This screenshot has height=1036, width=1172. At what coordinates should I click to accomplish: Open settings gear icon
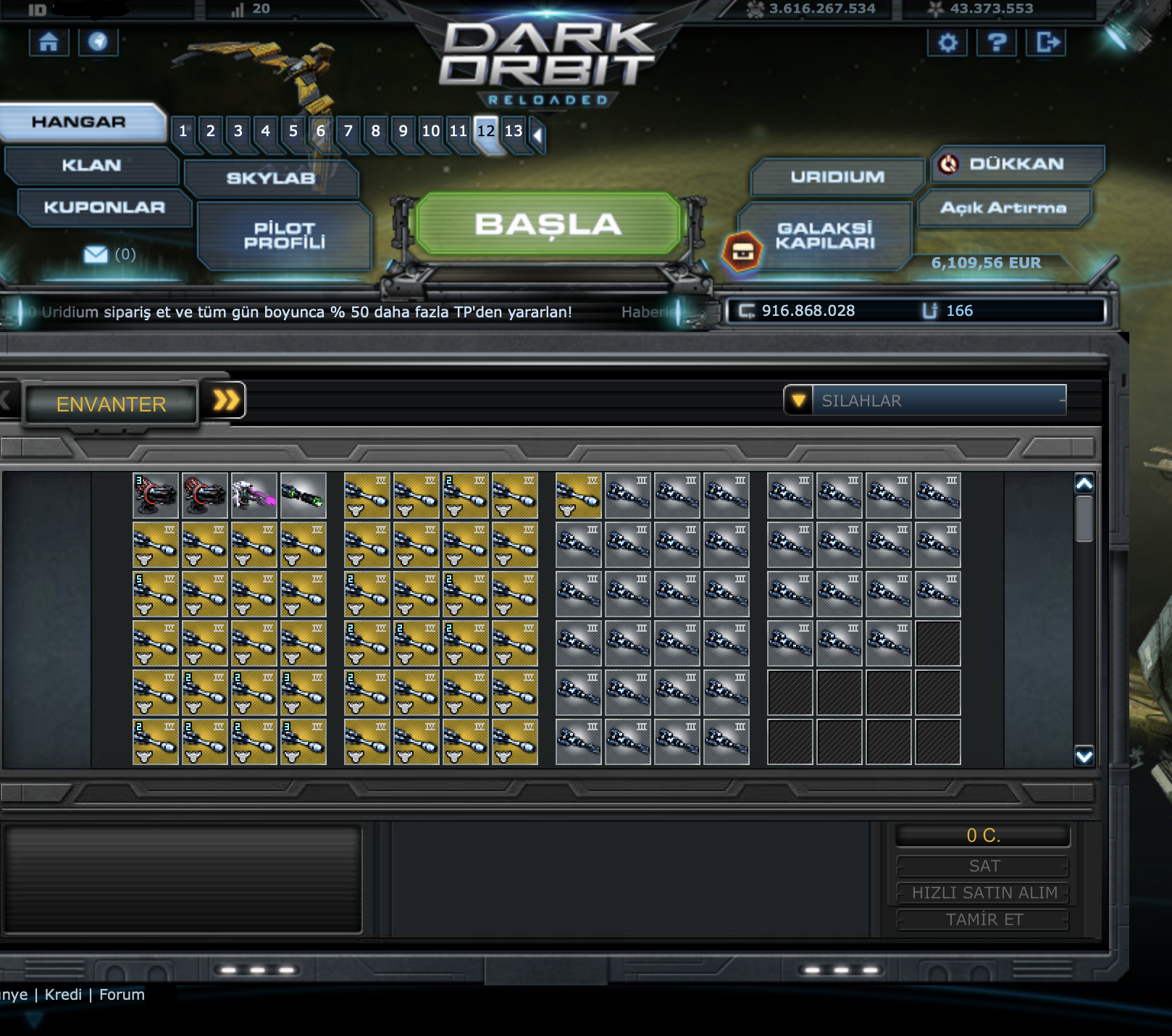click(947, 43)
